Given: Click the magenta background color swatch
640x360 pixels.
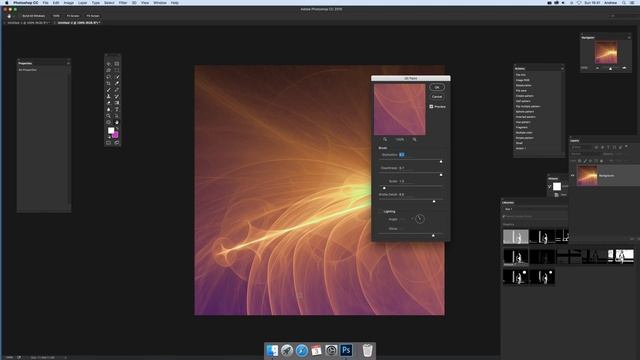Looking at the screenshot, I should tap(116, 135).
